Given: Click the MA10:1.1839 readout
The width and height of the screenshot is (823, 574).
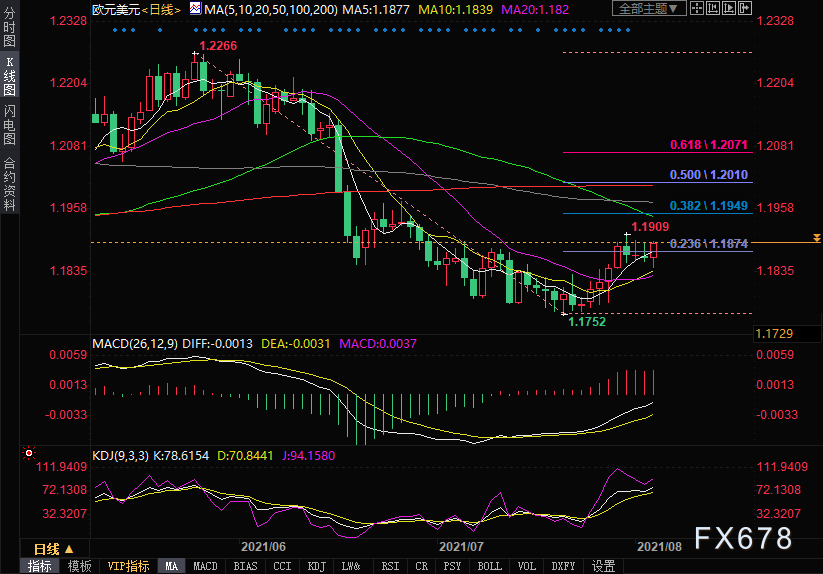Looking at the screenshot, I should 456,9.
